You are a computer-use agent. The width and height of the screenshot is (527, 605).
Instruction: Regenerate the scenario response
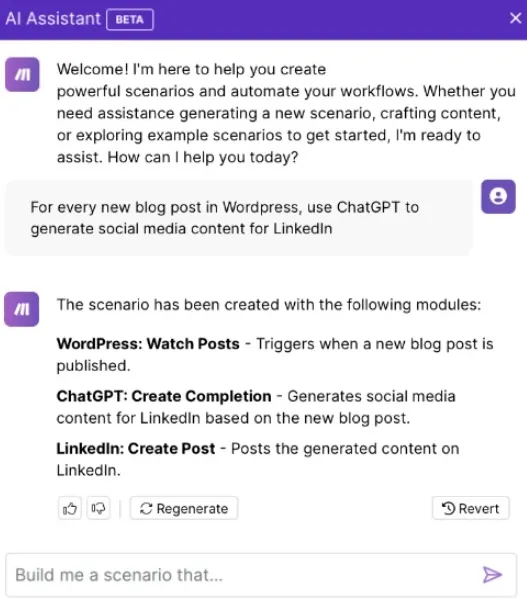point(184,508)
